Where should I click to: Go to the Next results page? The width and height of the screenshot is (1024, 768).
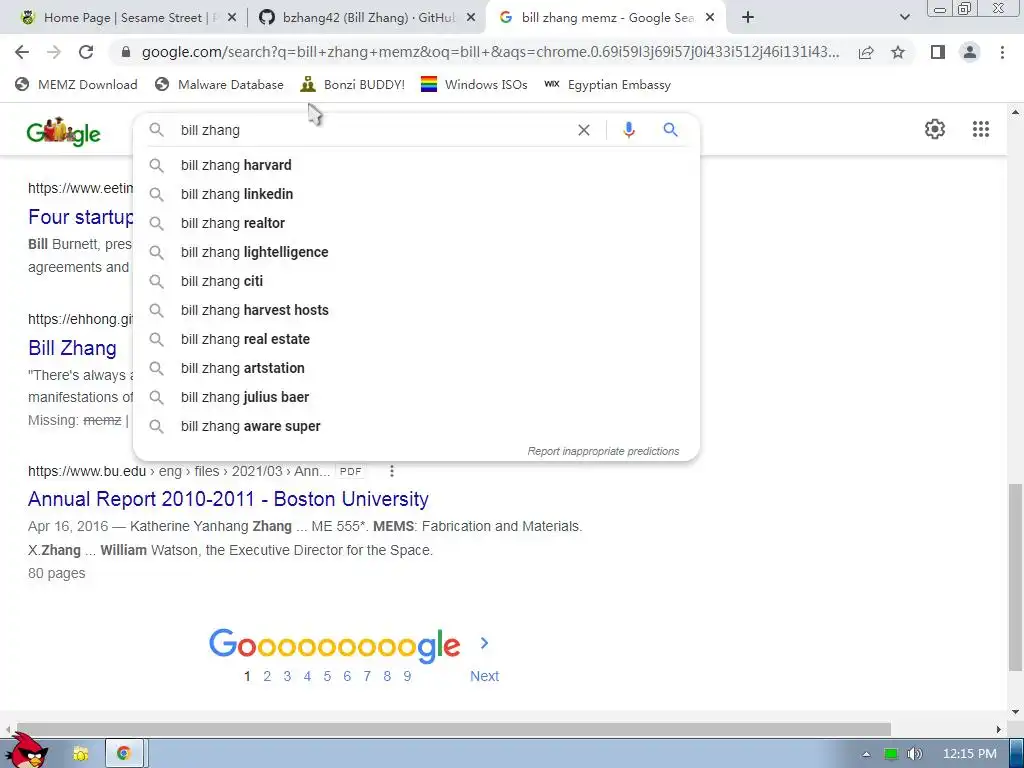coord(484,676)
